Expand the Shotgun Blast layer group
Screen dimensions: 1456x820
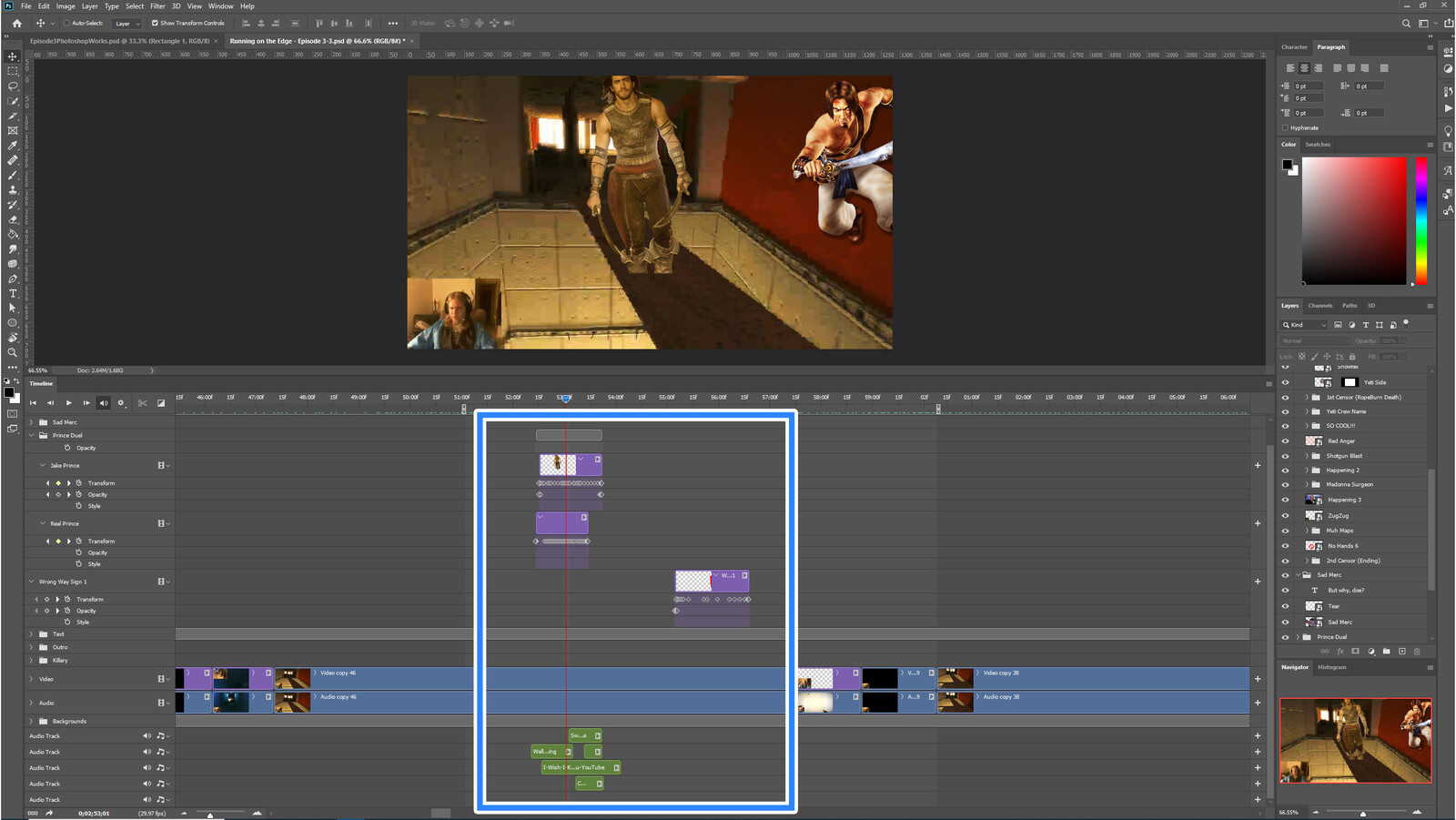point(1307,456)
